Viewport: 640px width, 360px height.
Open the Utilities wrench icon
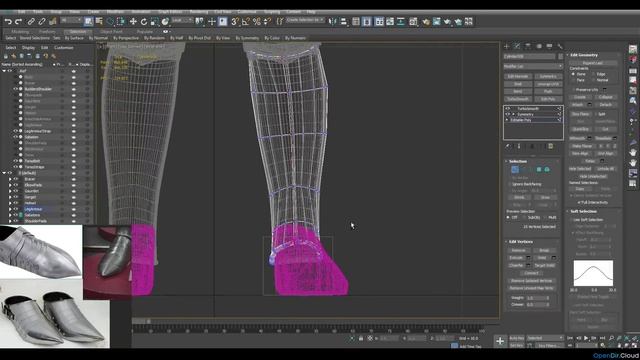560,46
